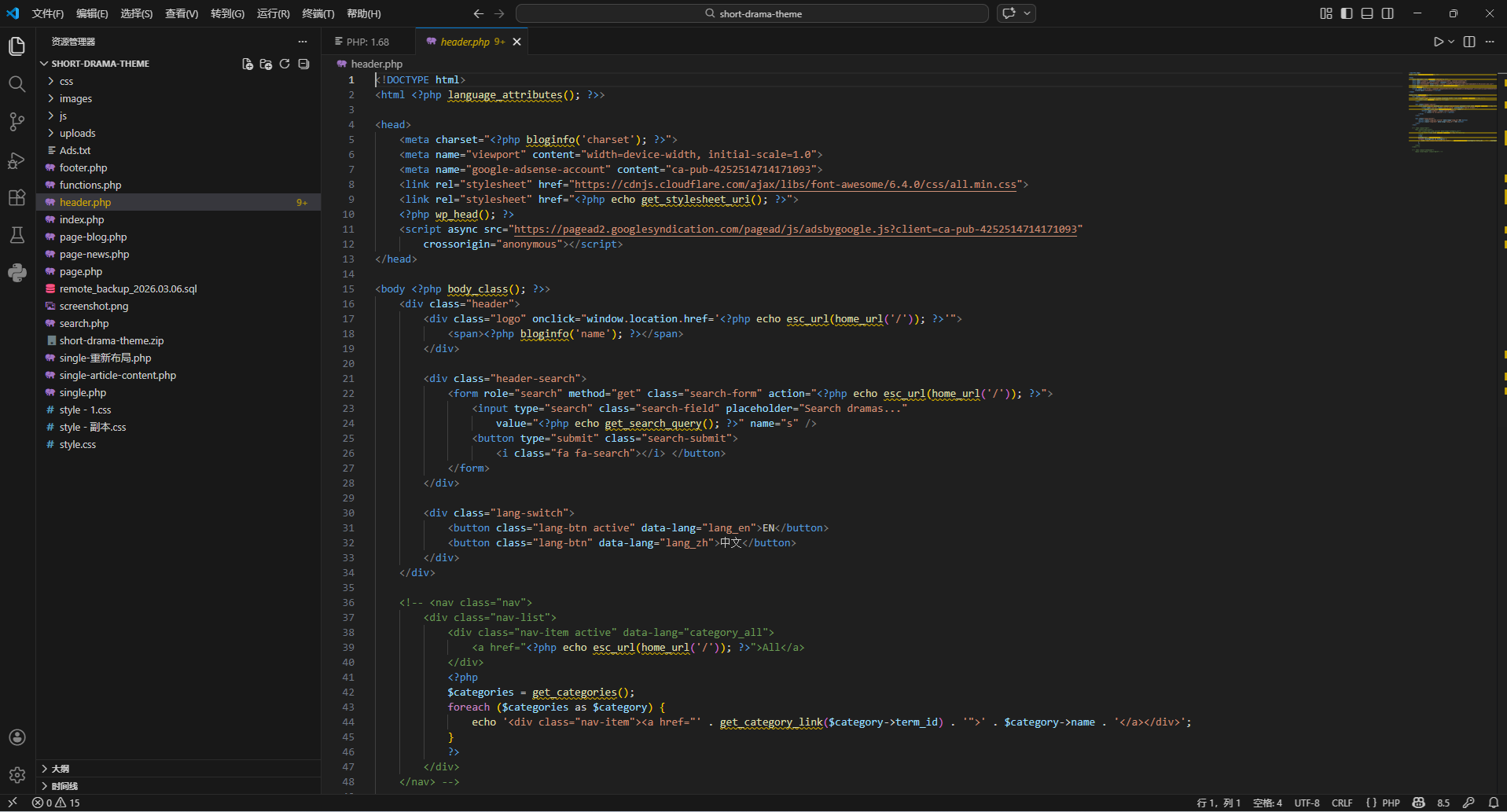
Task: Click the UTF-8 encoding in status bar
Action: (x=1307, y=803)
